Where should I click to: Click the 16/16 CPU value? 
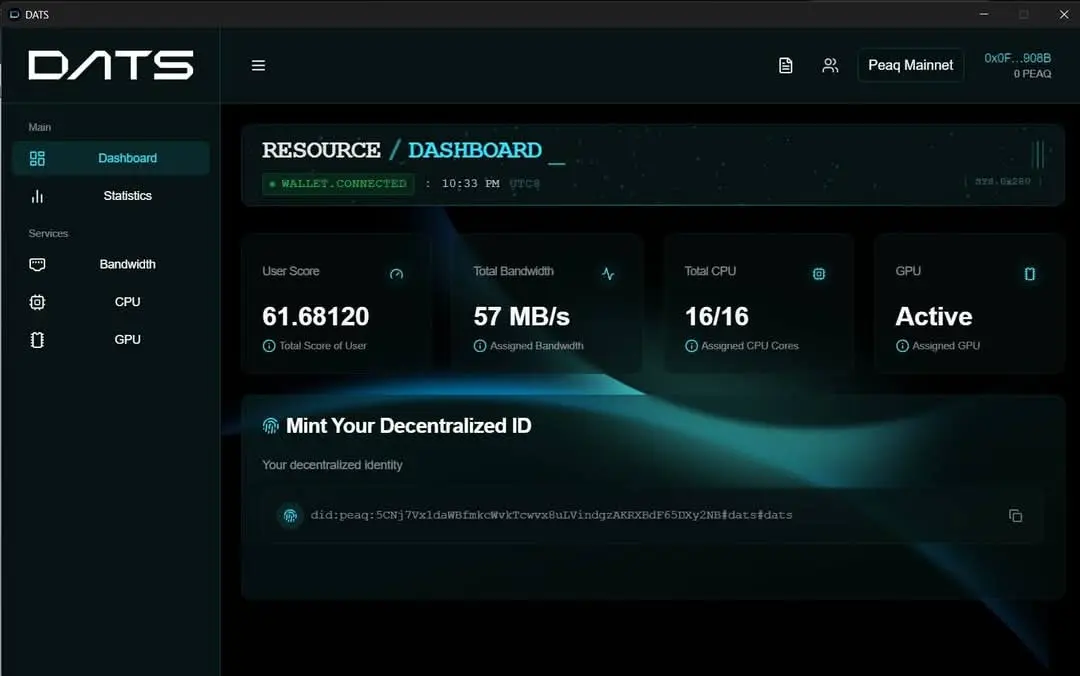716,316
